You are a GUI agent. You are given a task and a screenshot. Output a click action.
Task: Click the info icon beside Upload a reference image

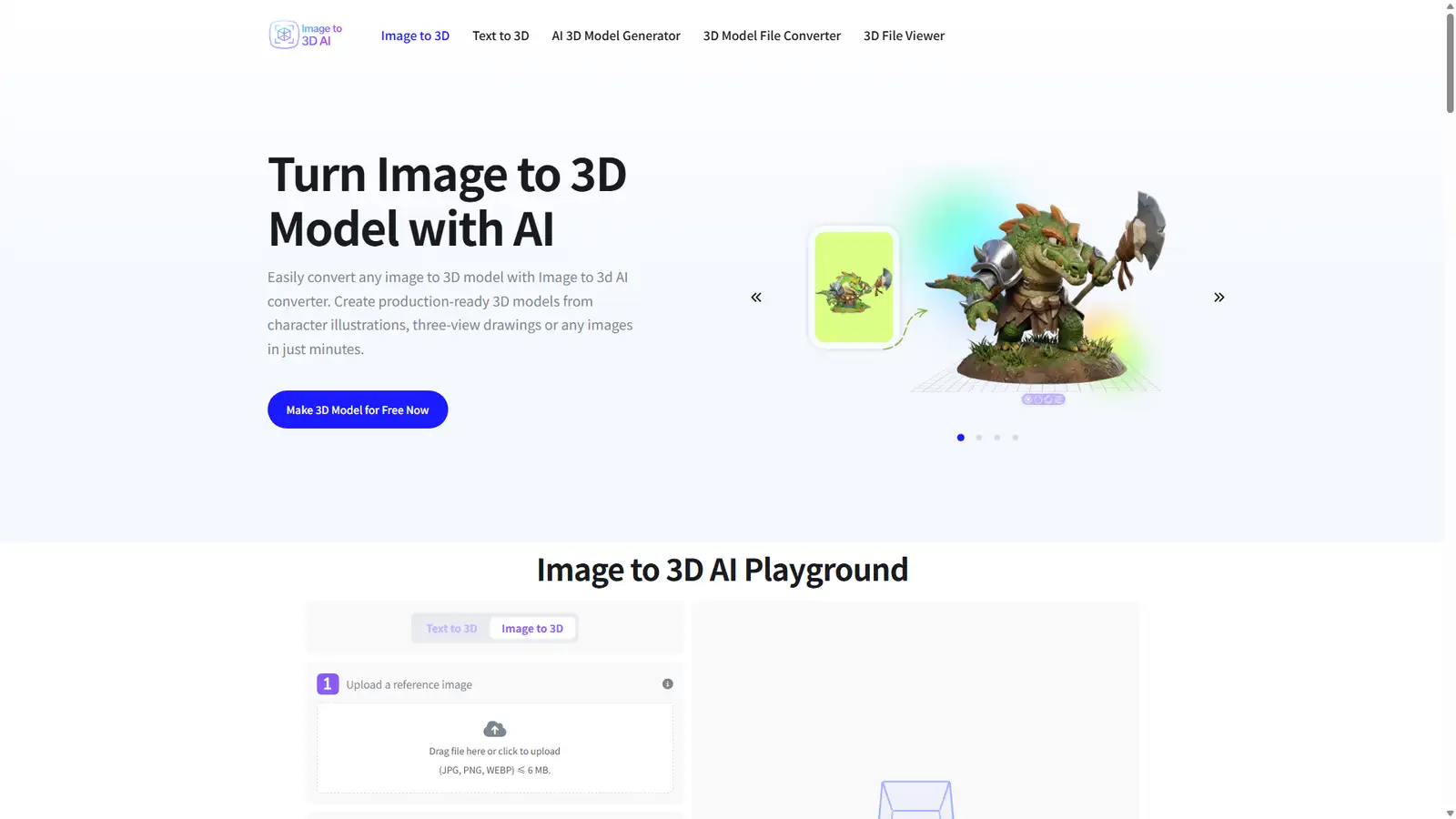coord(668,684)
